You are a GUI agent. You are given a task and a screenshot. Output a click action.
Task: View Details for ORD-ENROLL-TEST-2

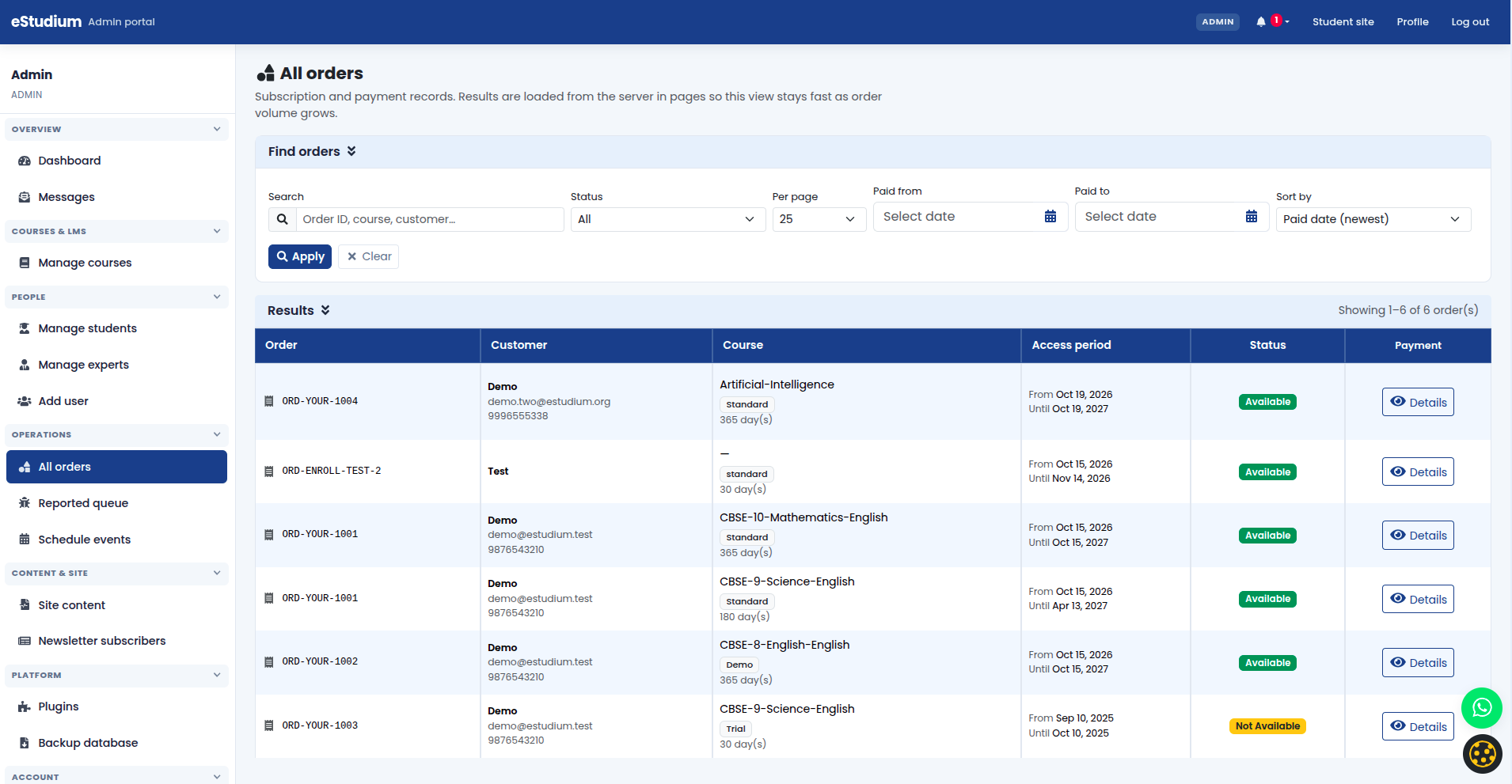pos(1418,472)
